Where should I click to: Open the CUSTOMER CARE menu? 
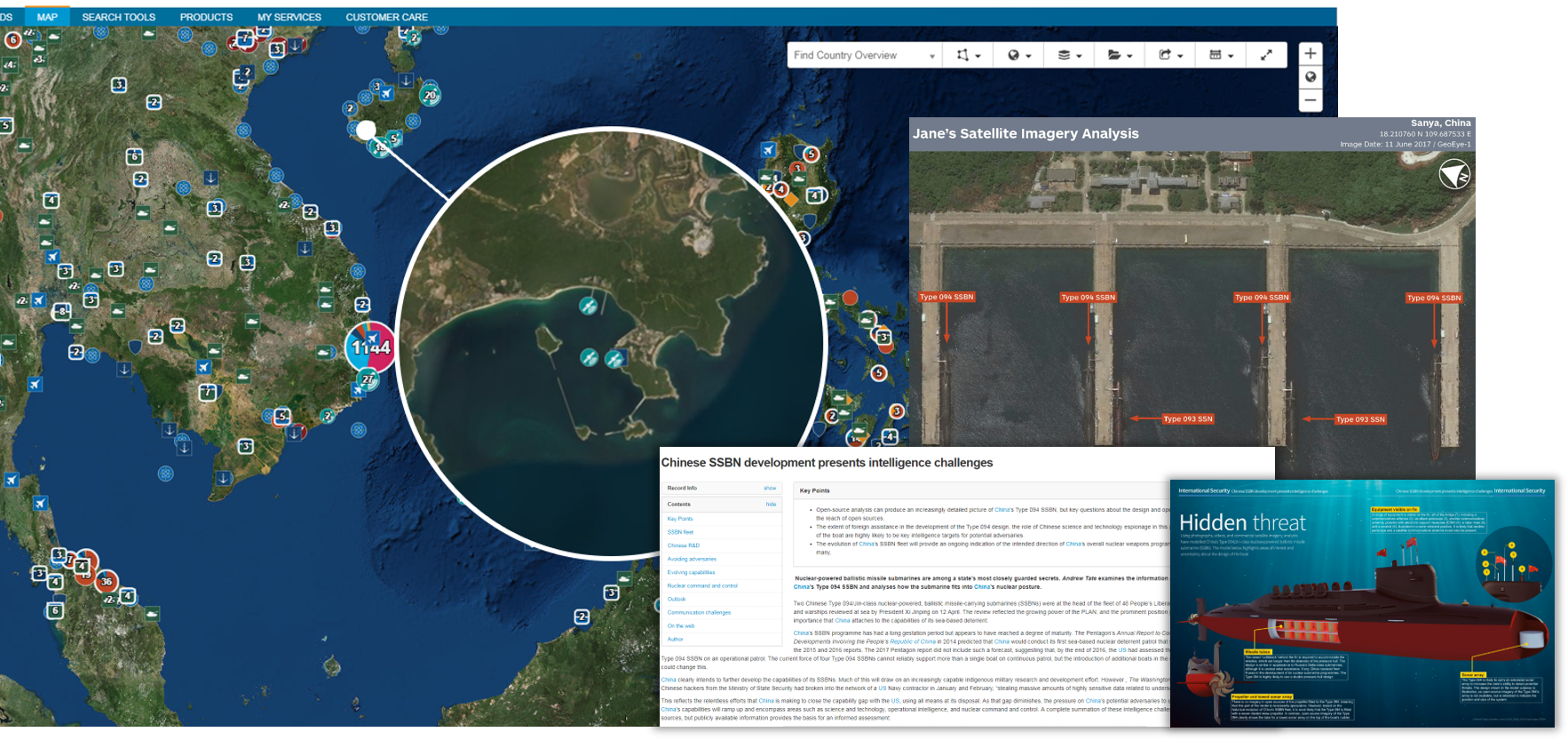[386, 17]
